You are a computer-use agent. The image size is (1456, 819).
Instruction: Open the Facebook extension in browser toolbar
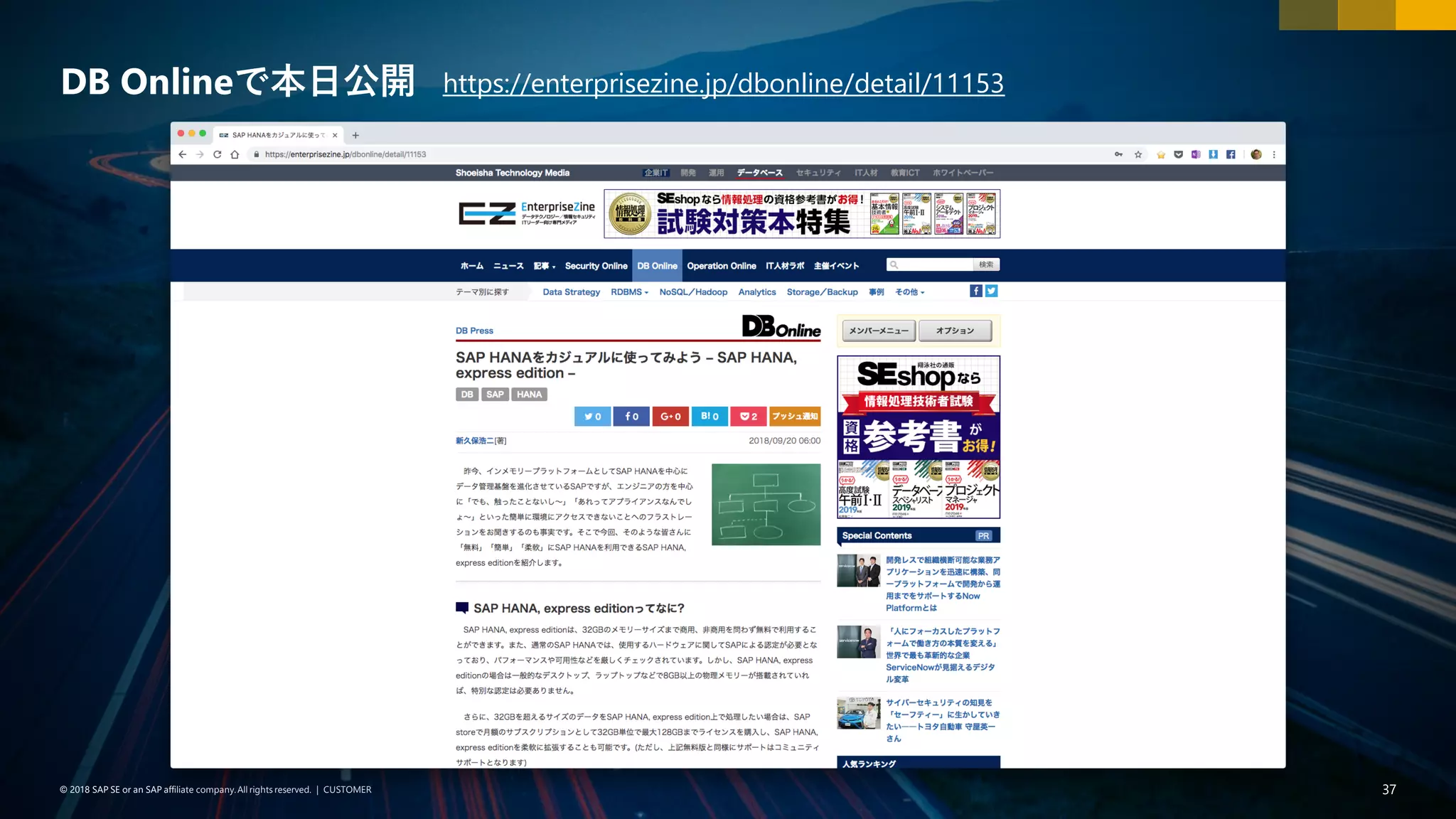point(1231,154)
